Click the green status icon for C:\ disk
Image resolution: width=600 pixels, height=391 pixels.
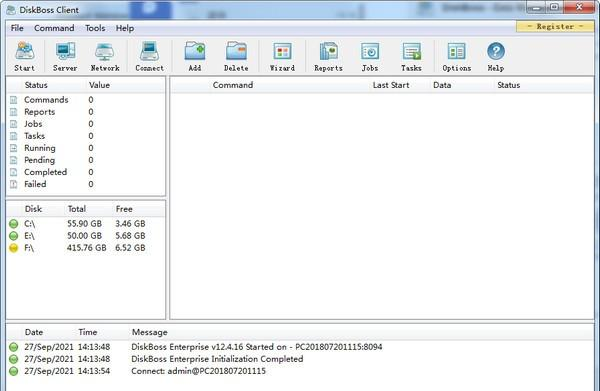pos(14,224)
